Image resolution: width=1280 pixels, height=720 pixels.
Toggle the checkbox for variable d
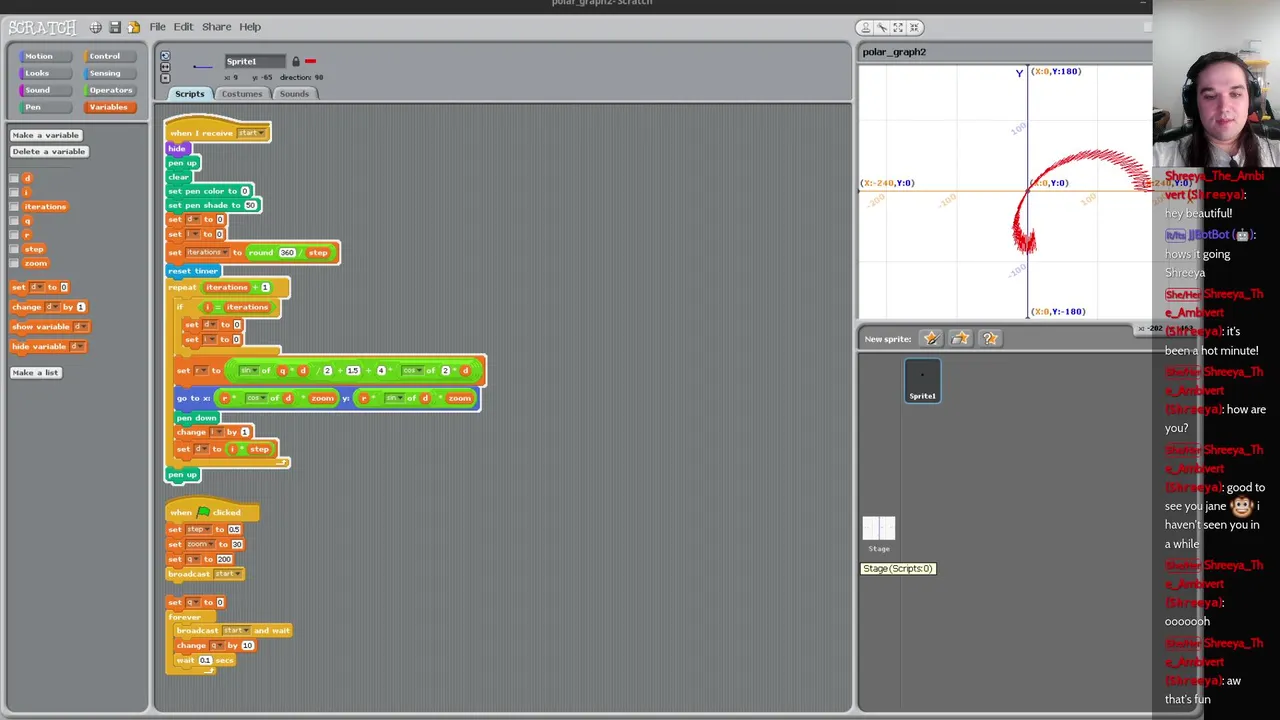coord(14,178)
